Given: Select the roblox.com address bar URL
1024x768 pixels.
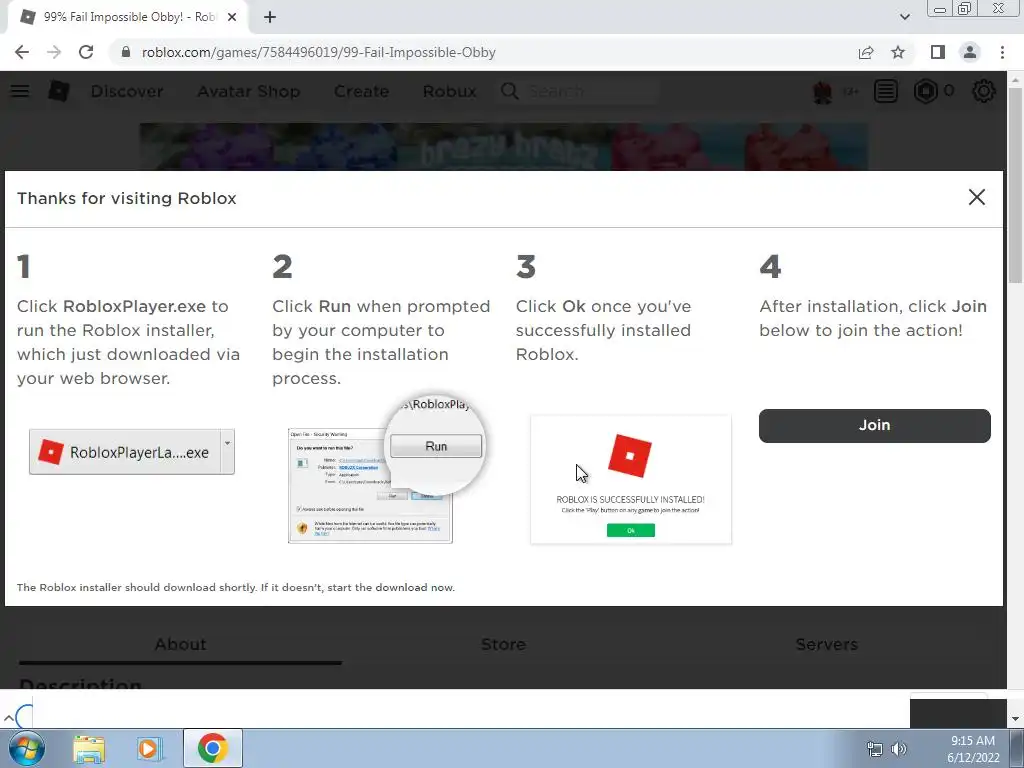Looking at the screenshot, I should [x=319, y=52].
